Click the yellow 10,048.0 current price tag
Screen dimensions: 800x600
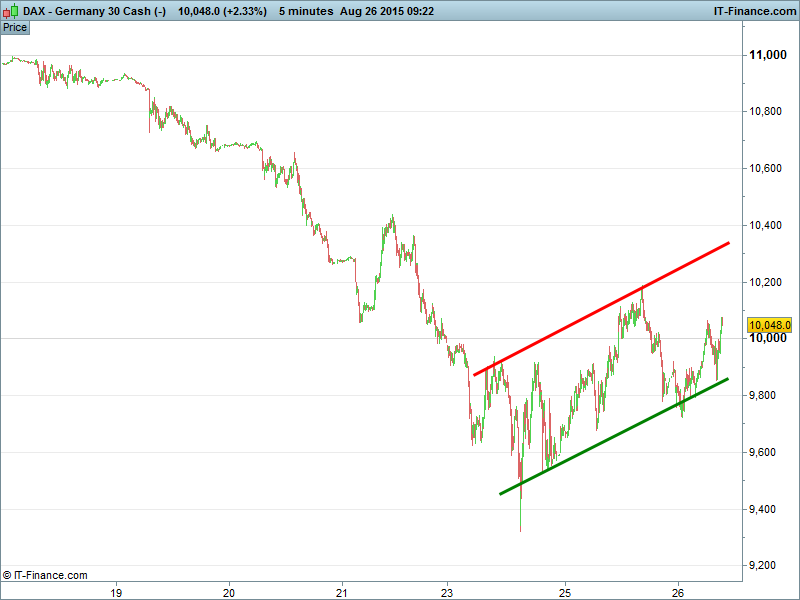pos(769,325)
